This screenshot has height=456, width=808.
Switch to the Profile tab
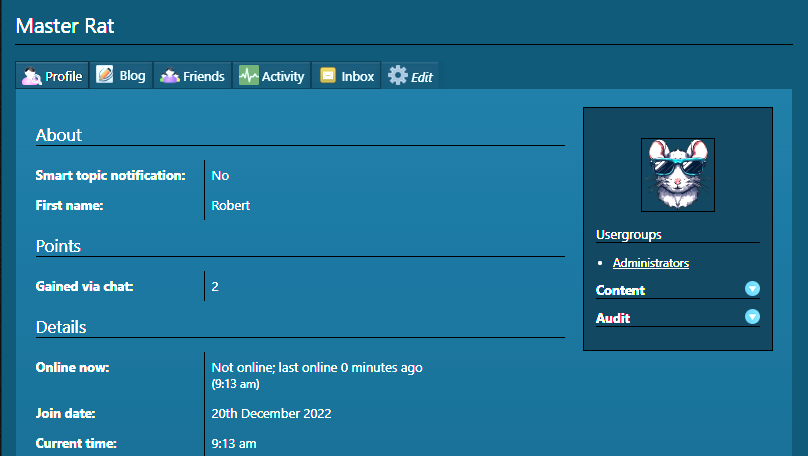pyautogui.click(x=64, y=77)
